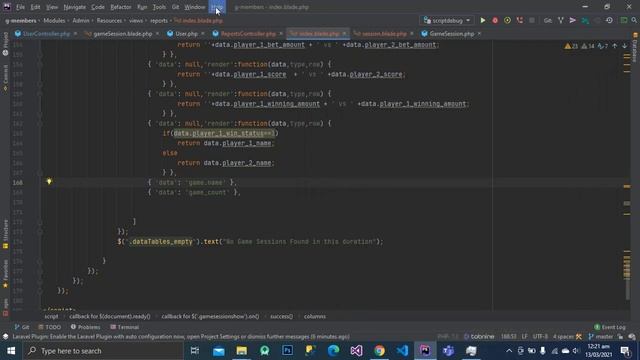Switch to the GameSession.php tab
Viewport: 640px width, 360px height.
pyautogui.click(x=451, y=34)
